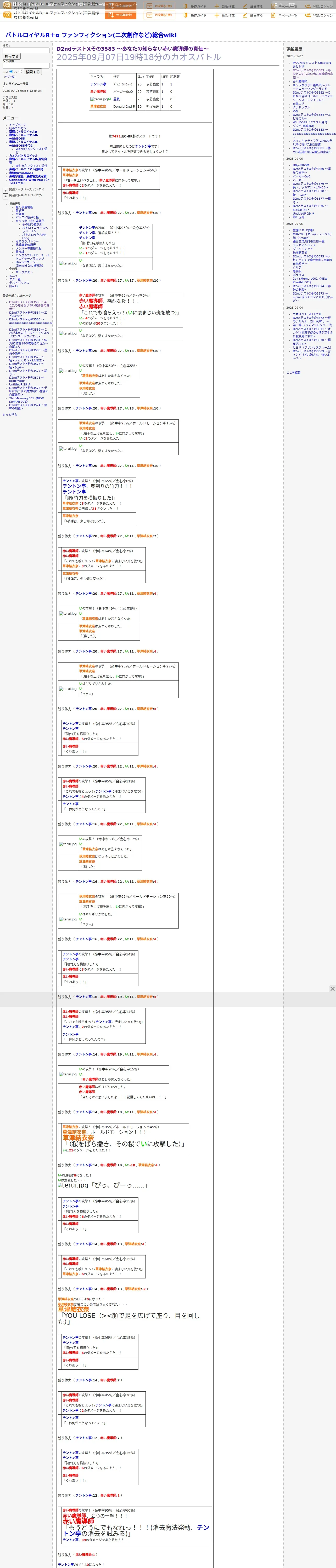Click もっと見る under recent pages
Screen dimensions: 336x1568
click(x=10, y=414)
